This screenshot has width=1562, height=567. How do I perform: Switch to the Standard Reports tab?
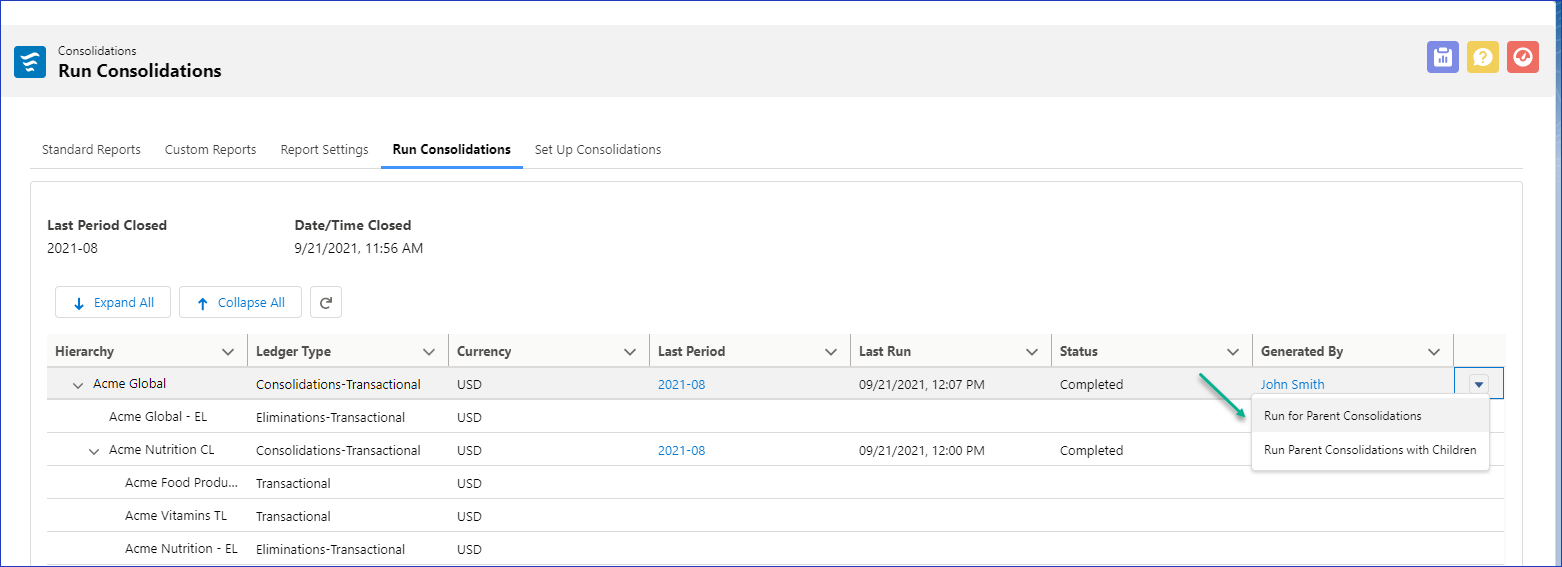point(91,150)
